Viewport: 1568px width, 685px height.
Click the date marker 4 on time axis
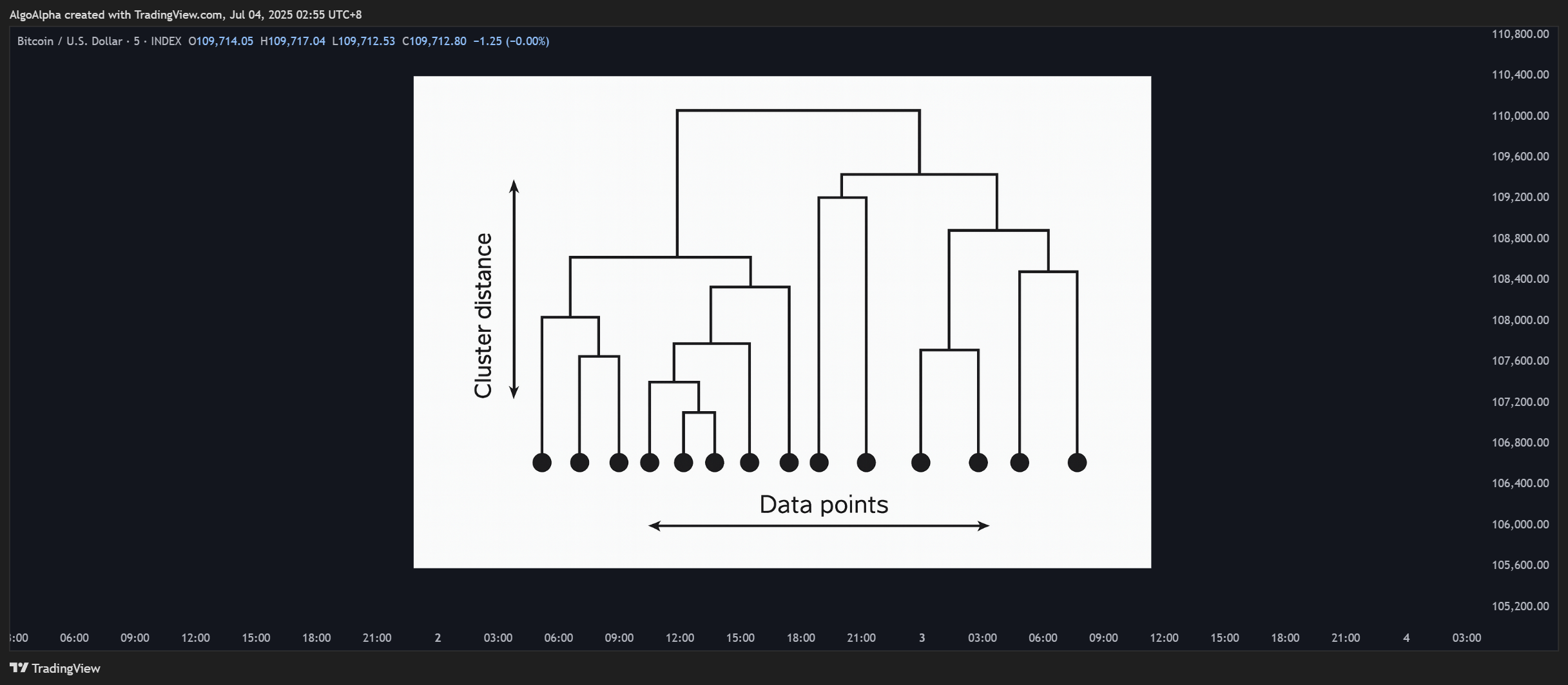(1406, 638)
